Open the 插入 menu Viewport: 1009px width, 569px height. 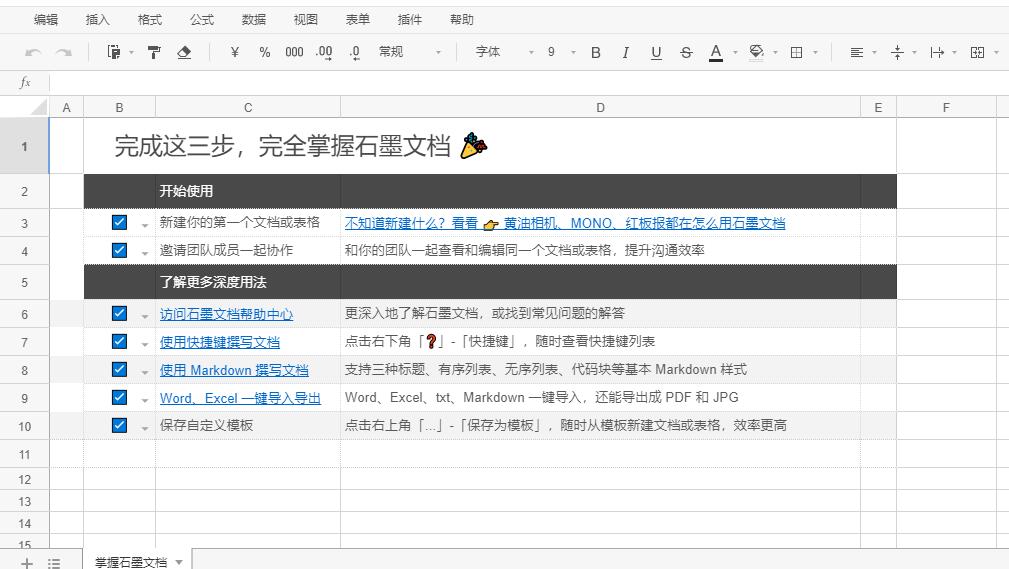click(x=98, y=20)
